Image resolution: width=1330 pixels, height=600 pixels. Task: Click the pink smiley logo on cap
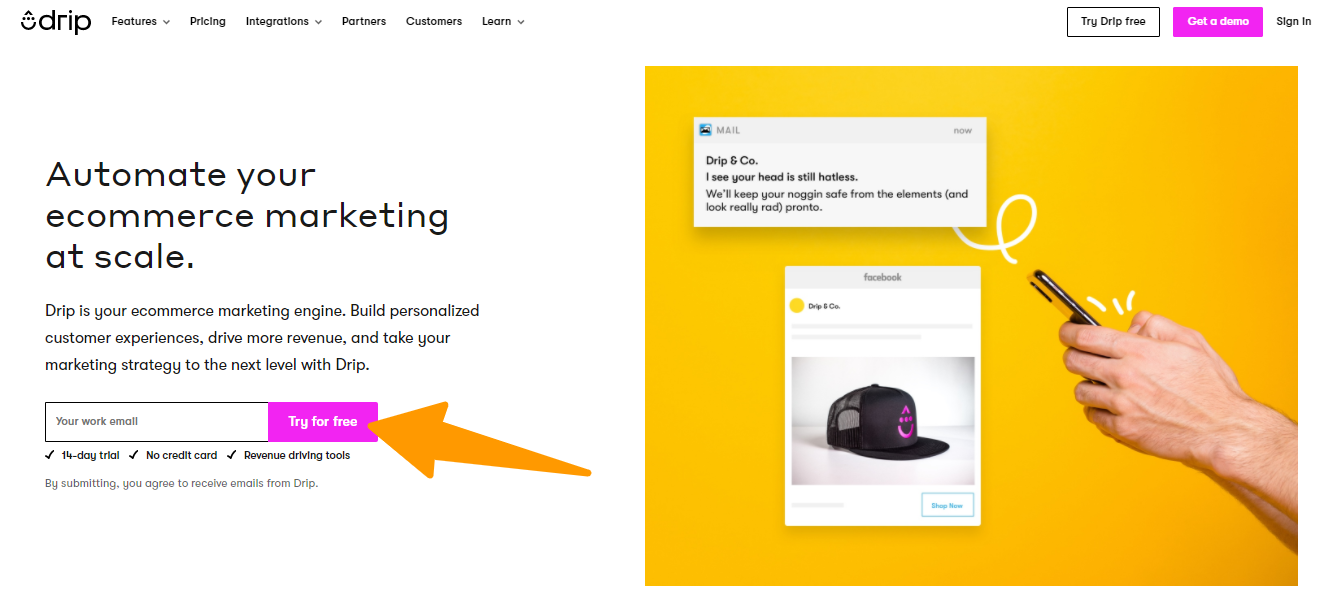point(906,422)
